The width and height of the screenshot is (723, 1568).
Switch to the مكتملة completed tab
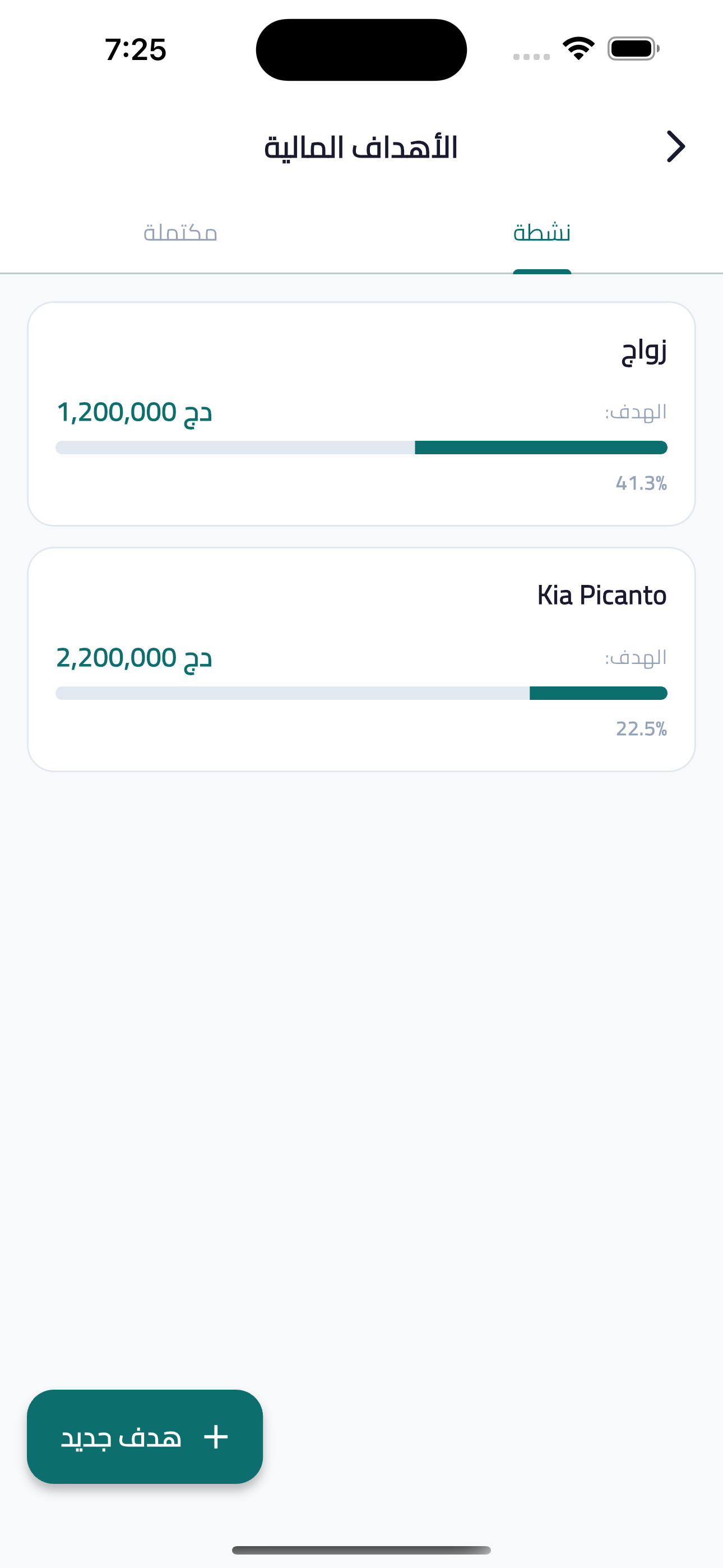pyautogui.click(x=180, y=233)
